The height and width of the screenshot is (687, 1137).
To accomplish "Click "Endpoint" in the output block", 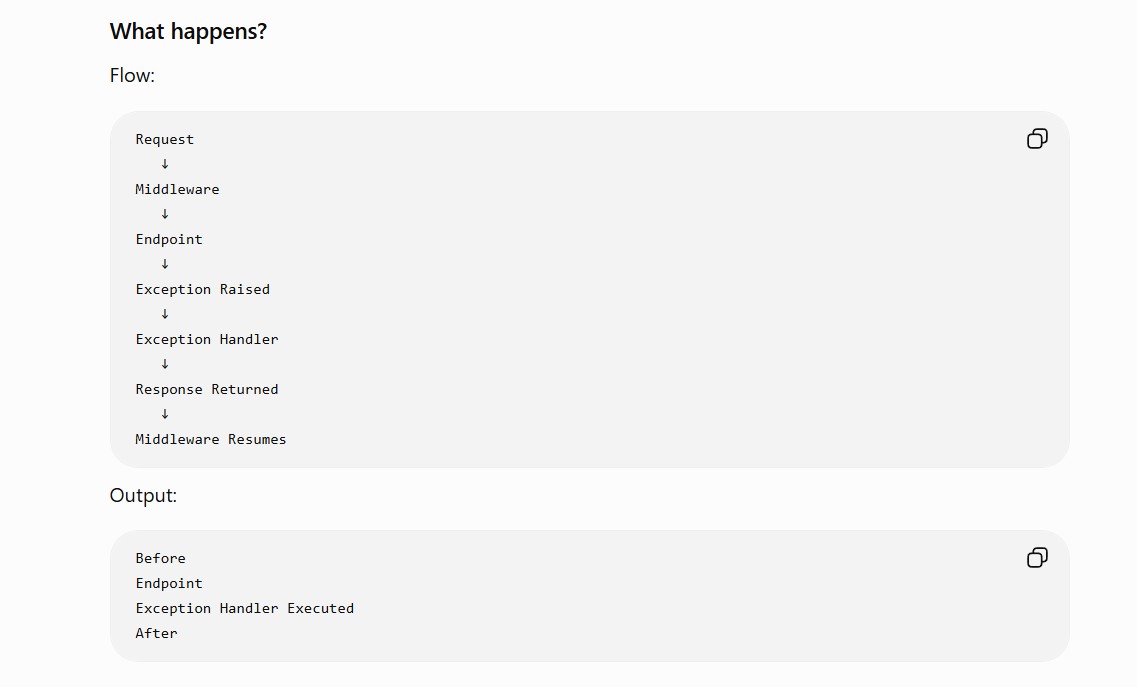I will click(x=169, y=583).
